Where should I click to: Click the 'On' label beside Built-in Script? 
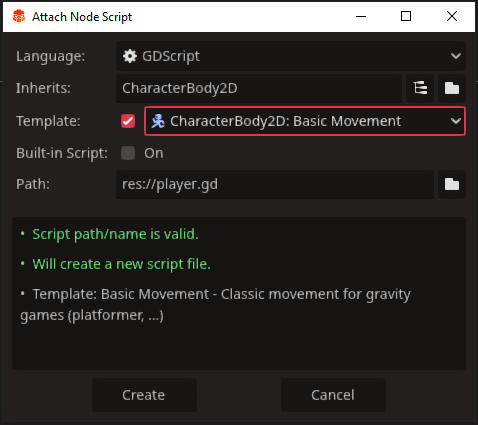coord(154,153)
